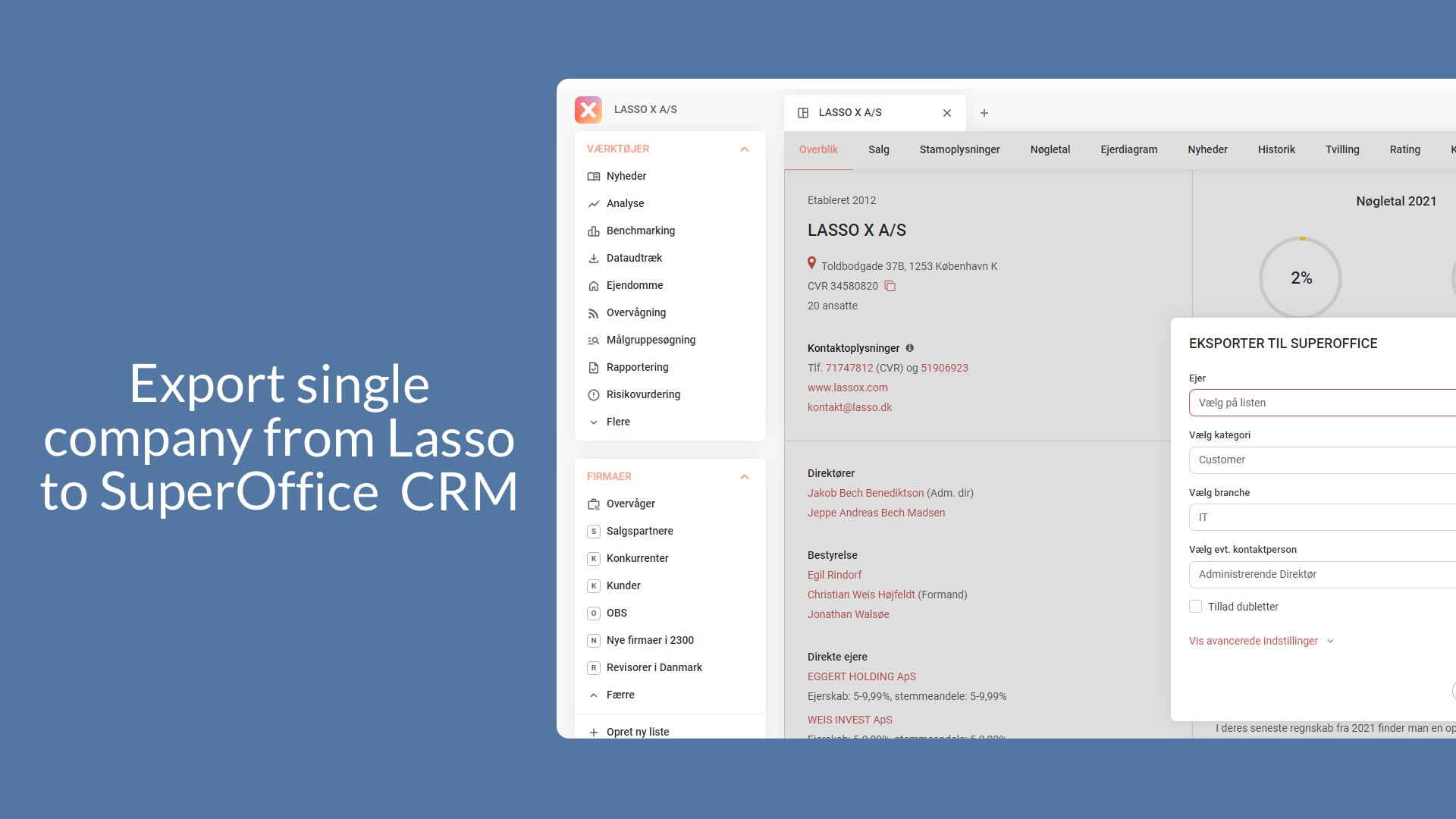Select the OBS O badge icon

pyautogui.click(x=594, y=613)
